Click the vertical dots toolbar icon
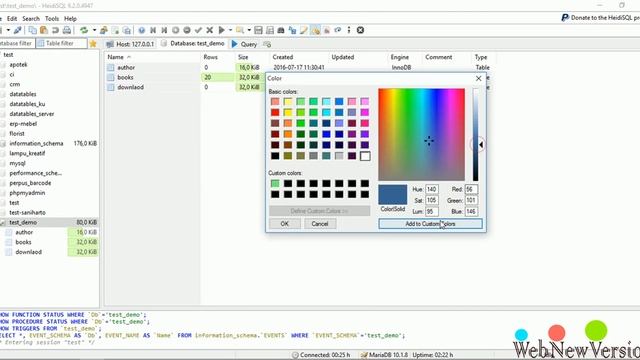Viewport: 640px width, 360px height. pyautogui.click(x=349, y=30)
